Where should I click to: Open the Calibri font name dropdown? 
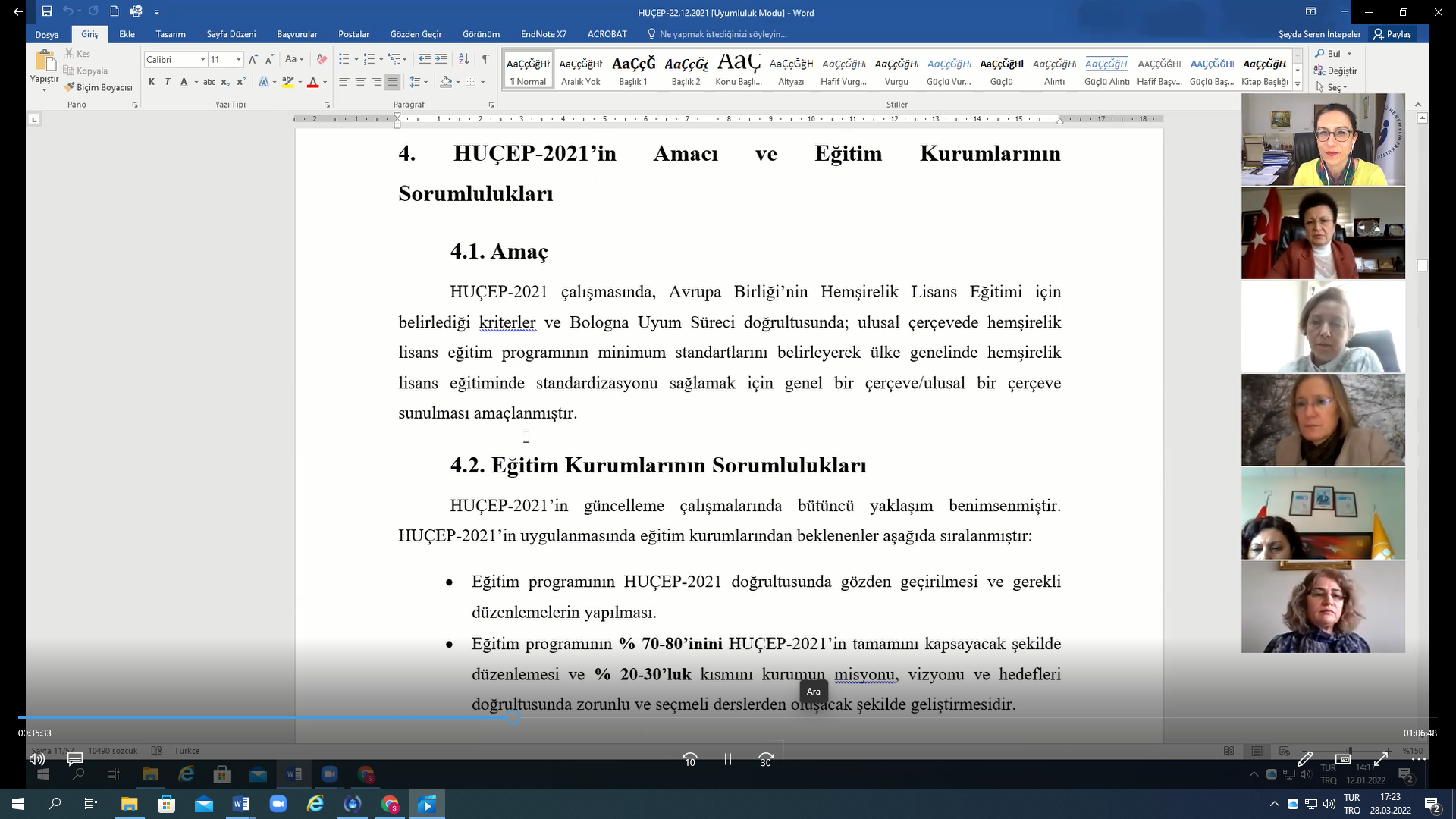pyautogui.click(x=202, y=59)
